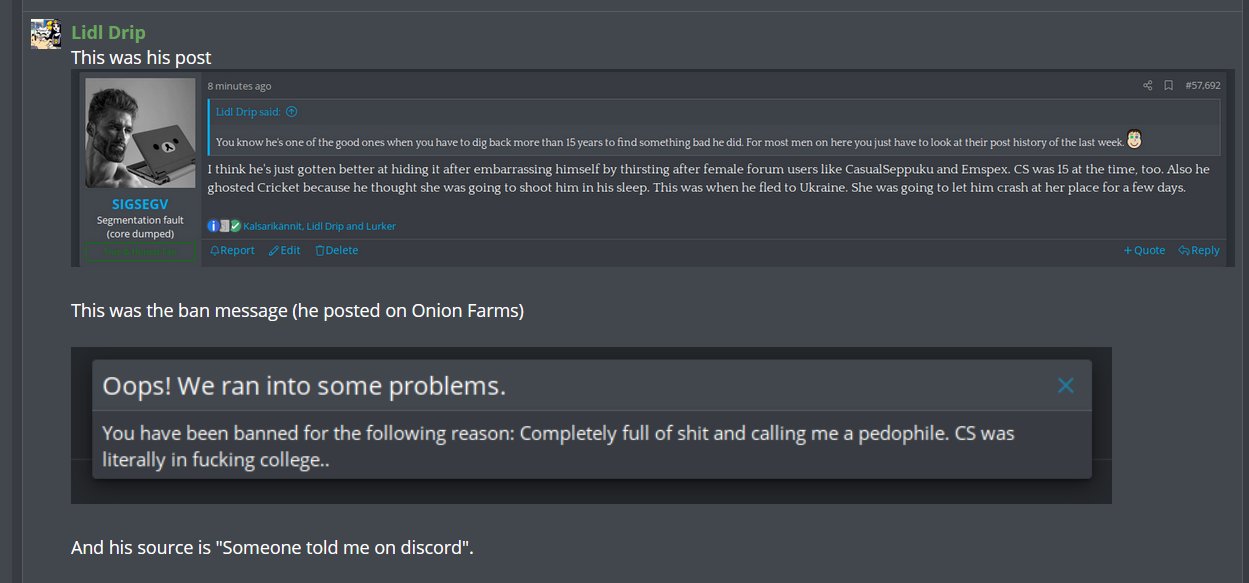Viewport: 1249px width, 583px height.
Task: Open the post number #57,692 permalink
Action: point(1202,86)
